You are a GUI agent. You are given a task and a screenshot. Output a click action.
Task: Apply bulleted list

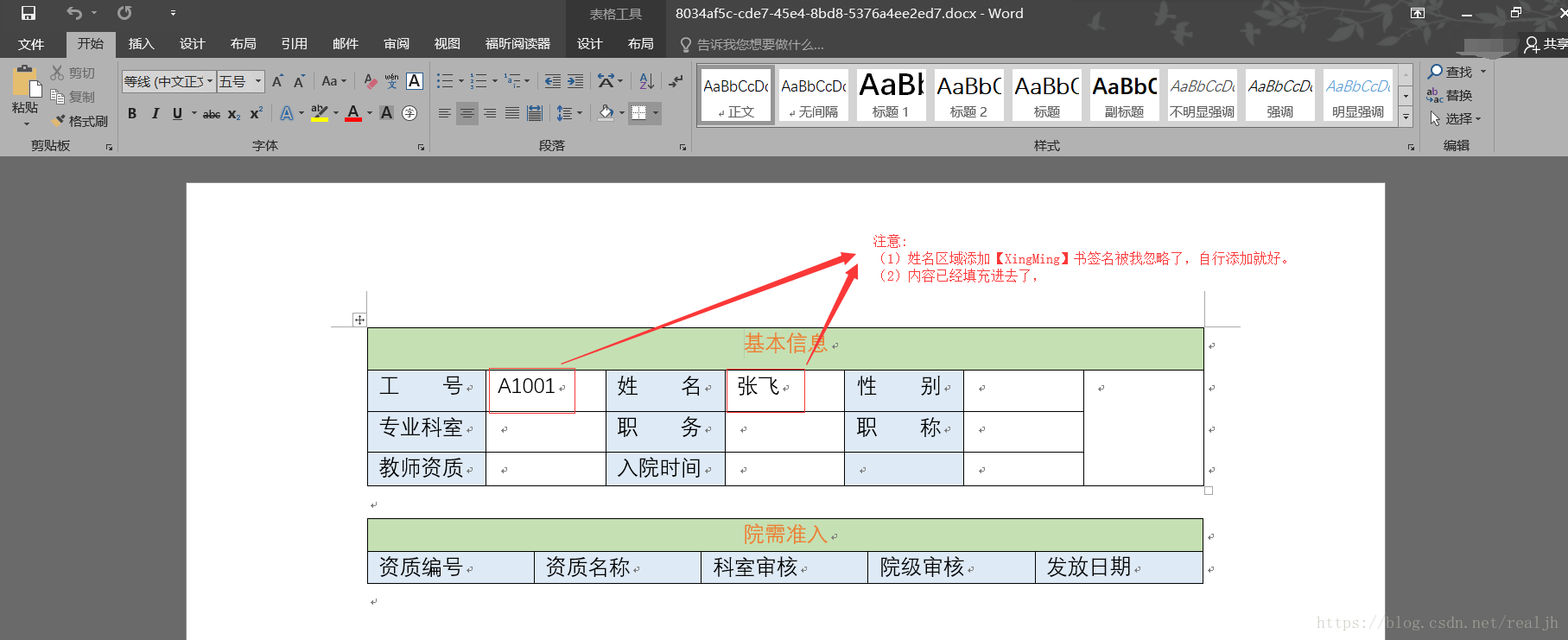tap(445, 81)
